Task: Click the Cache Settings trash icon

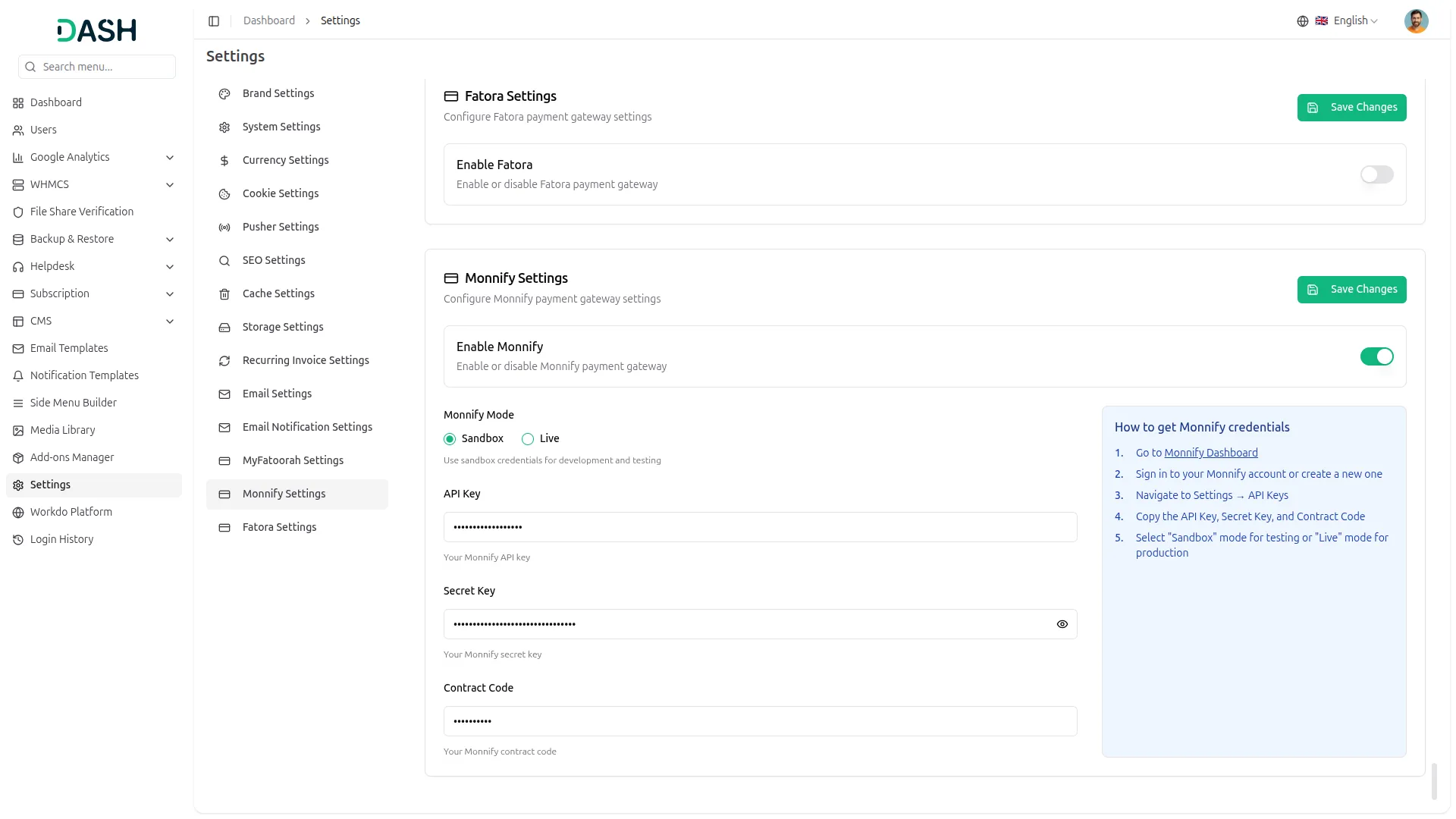Action: tap(224, 294)
